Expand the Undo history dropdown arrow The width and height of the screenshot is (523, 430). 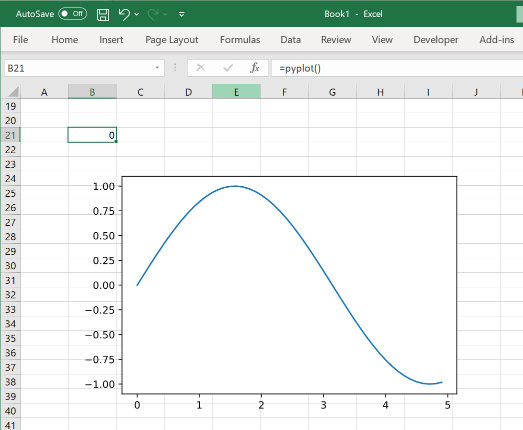pos(137,14)
